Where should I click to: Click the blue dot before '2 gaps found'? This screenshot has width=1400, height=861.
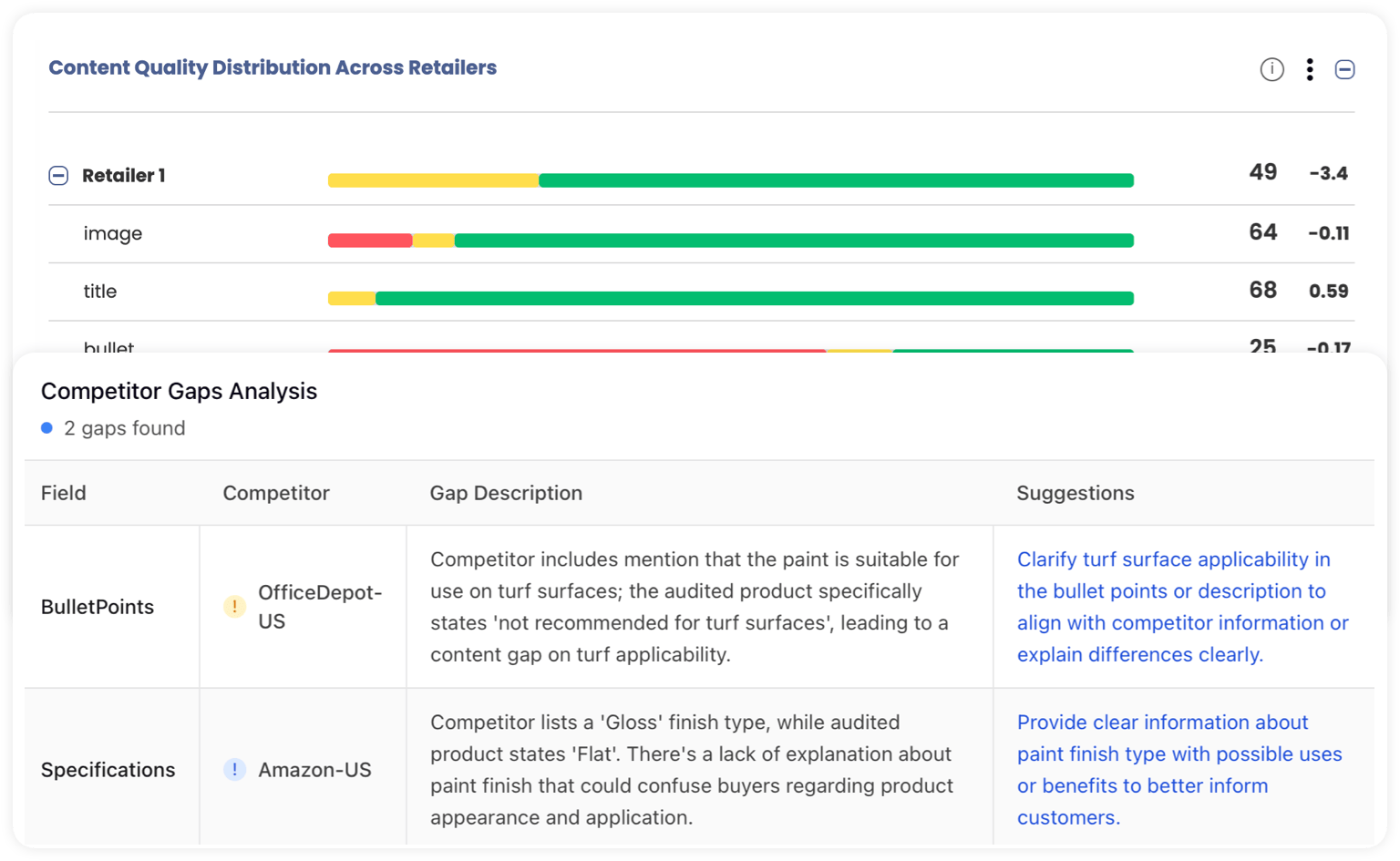(x=46, y=427)
